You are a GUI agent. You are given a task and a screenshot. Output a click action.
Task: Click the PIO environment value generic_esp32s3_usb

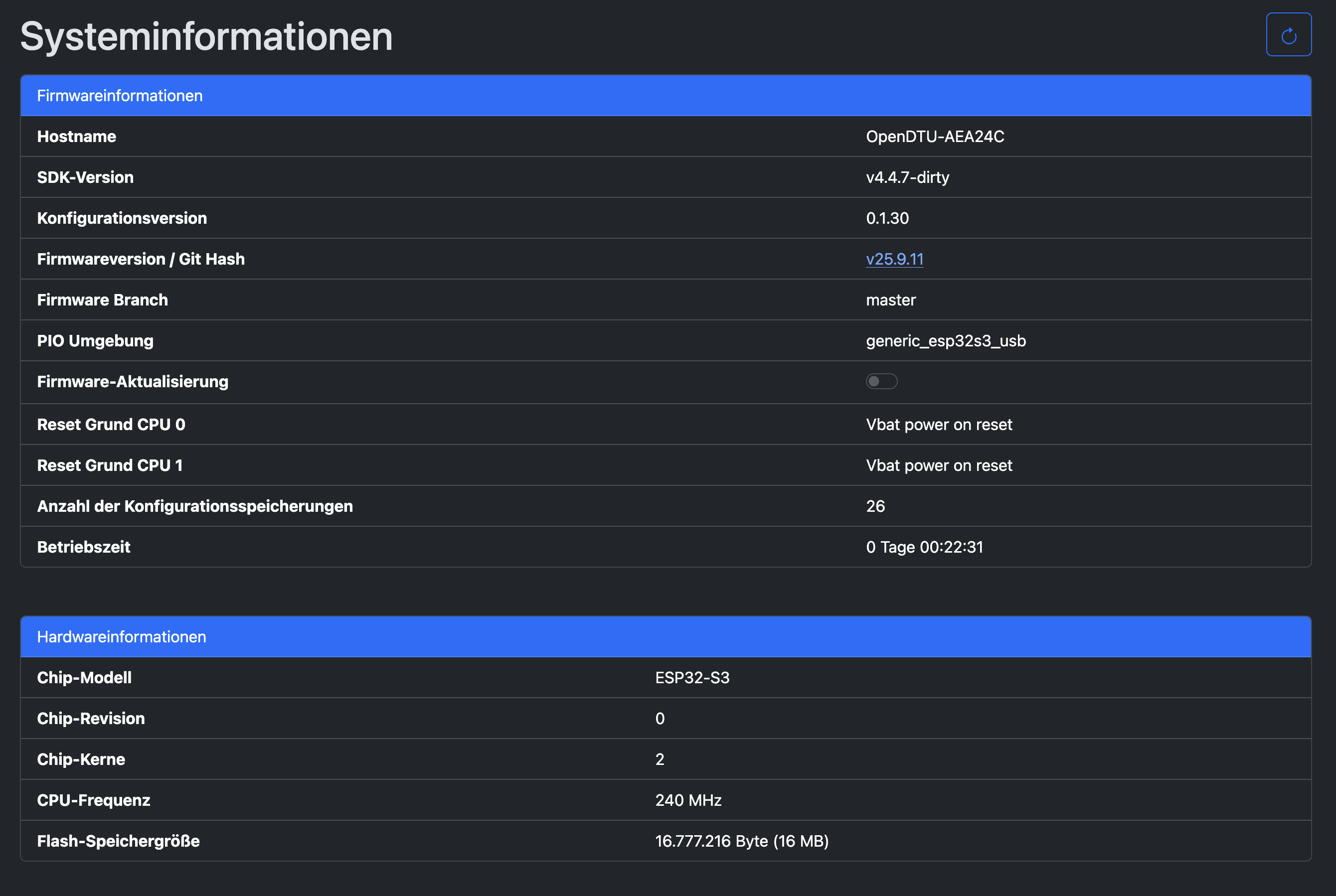click(x=946, y=340)
